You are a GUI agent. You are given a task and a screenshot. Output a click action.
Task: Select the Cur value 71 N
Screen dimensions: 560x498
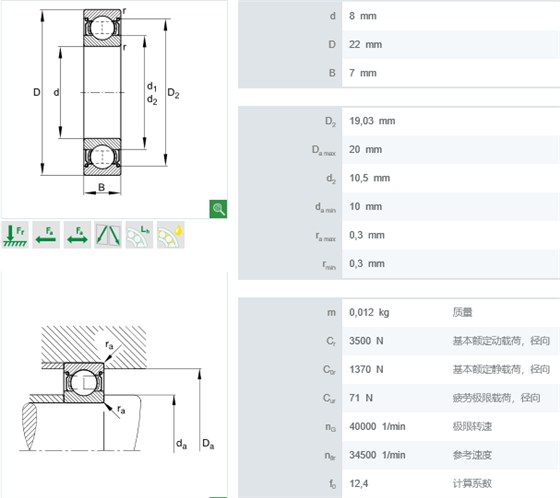coord(361,398)
